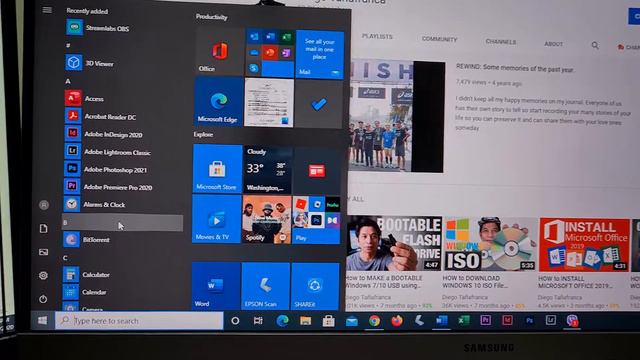Play the featured REWIND video thumbnail

397,116
